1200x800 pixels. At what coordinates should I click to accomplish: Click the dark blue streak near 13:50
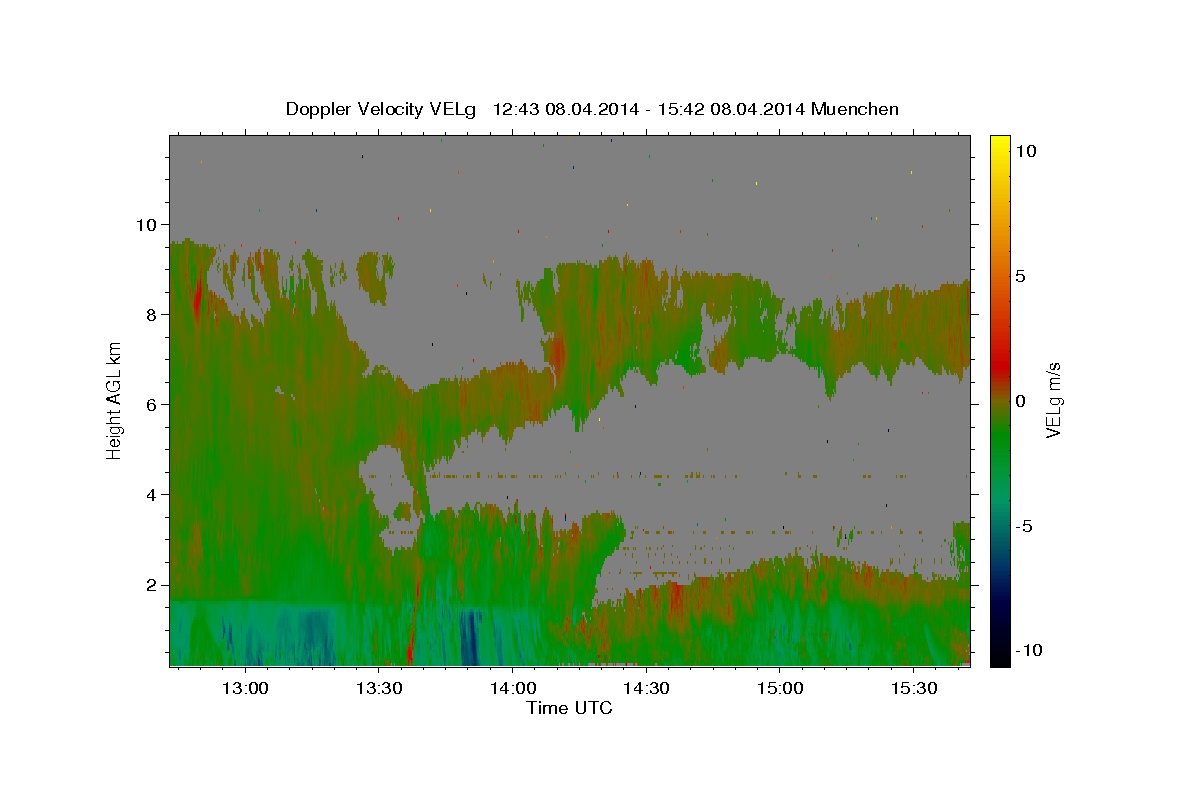pos(469,637)
